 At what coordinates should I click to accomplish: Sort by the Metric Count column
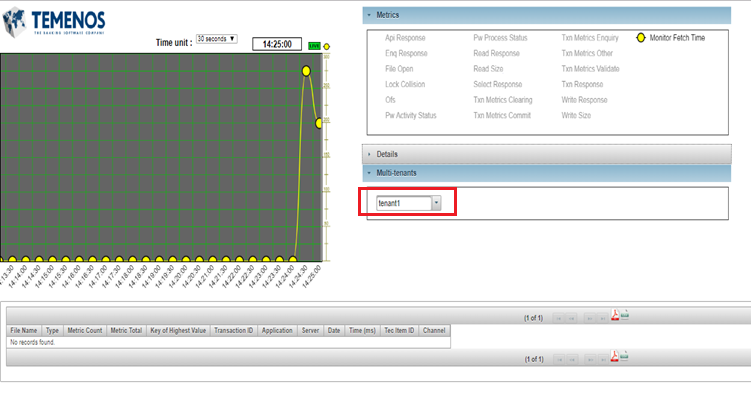click(85, 330)
